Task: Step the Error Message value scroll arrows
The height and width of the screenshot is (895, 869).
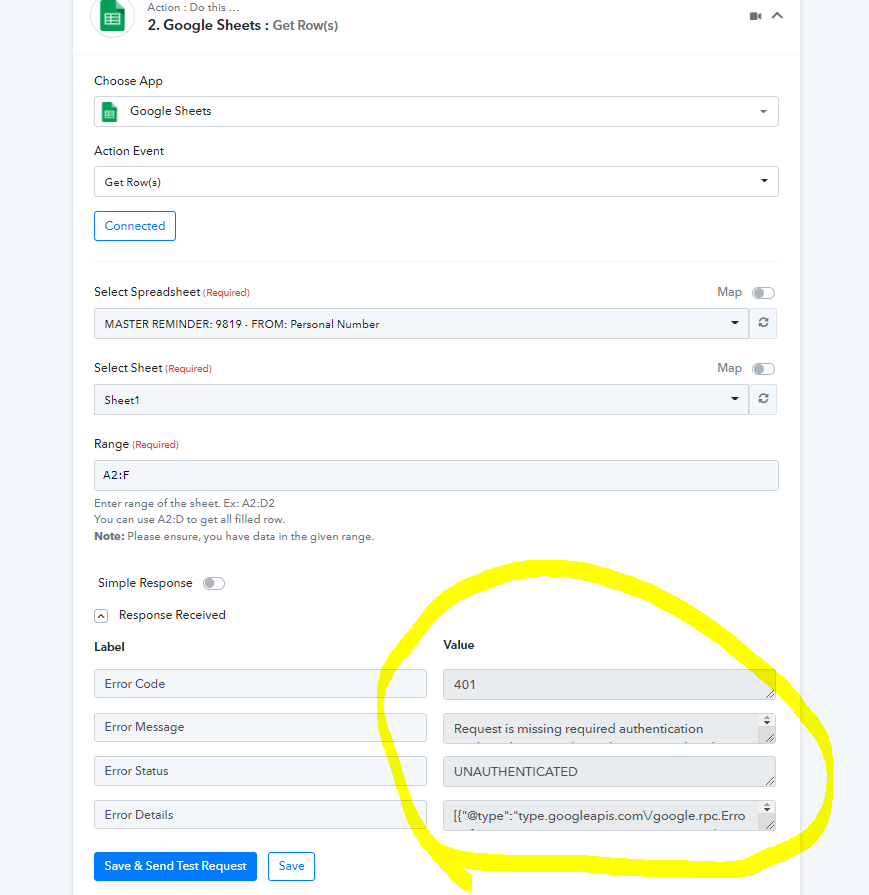Action: (x=767, y=720)
